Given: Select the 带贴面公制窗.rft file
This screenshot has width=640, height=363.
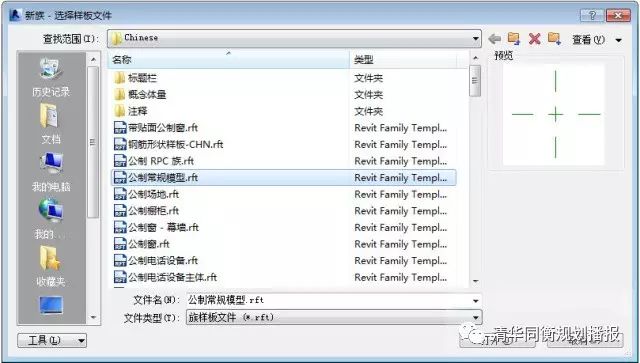Looking at the screenshot, I should 156,128.
